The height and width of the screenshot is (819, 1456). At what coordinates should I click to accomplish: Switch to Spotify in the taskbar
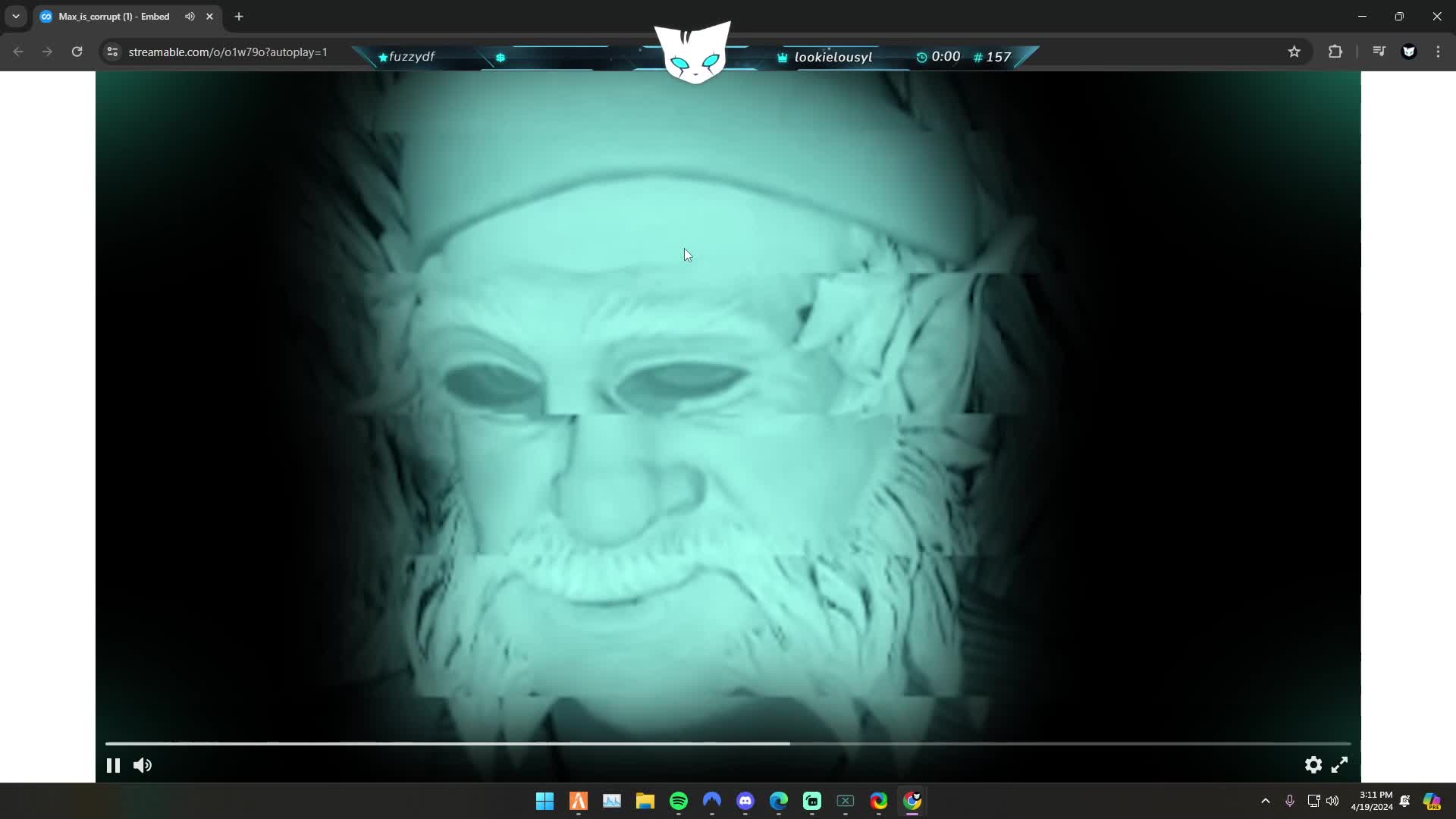point(679,801)
